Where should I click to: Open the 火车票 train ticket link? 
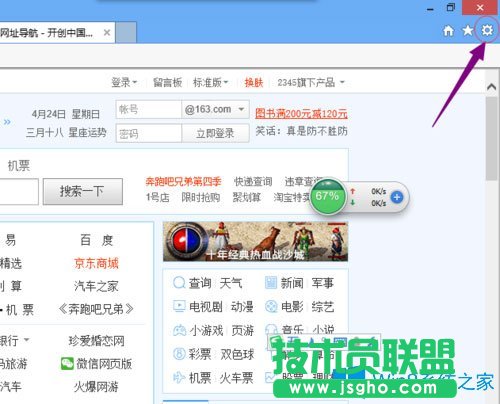click(236, 378)
